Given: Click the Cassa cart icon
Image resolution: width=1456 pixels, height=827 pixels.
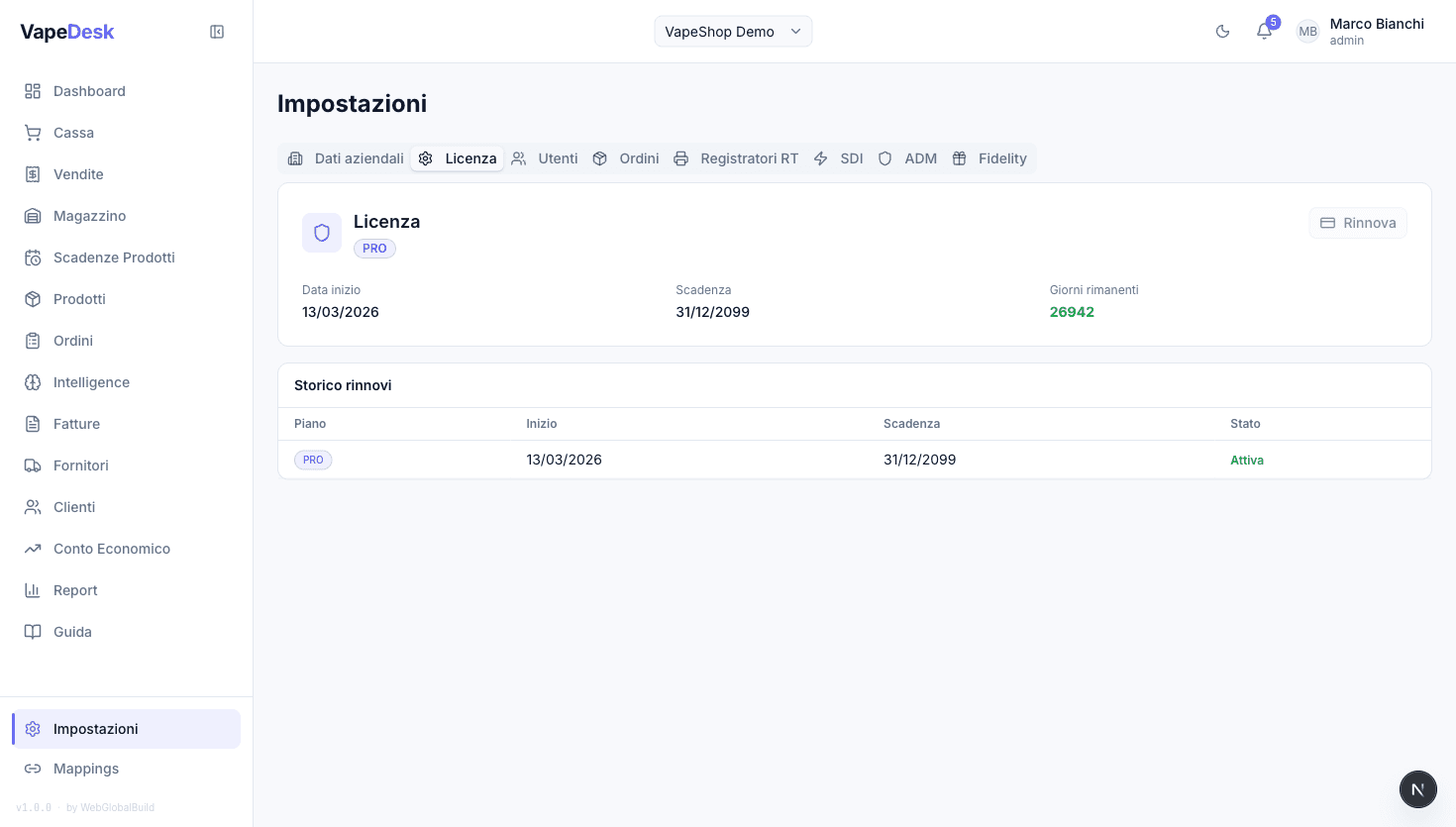Looking at the screenshot, I should tap(33, 133).
